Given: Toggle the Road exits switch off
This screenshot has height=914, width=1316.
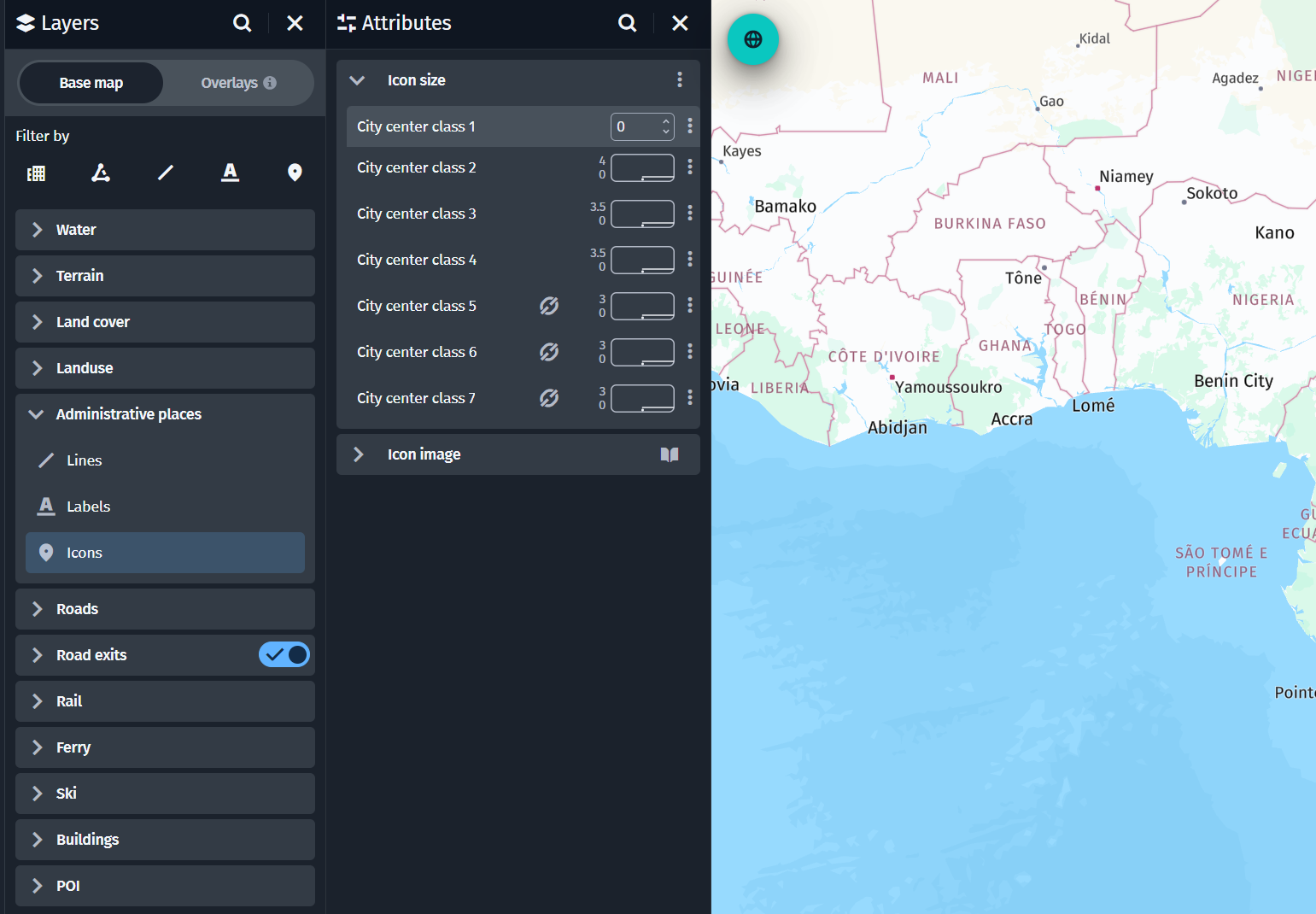Looking at the screenshot, I should point(284,655).
